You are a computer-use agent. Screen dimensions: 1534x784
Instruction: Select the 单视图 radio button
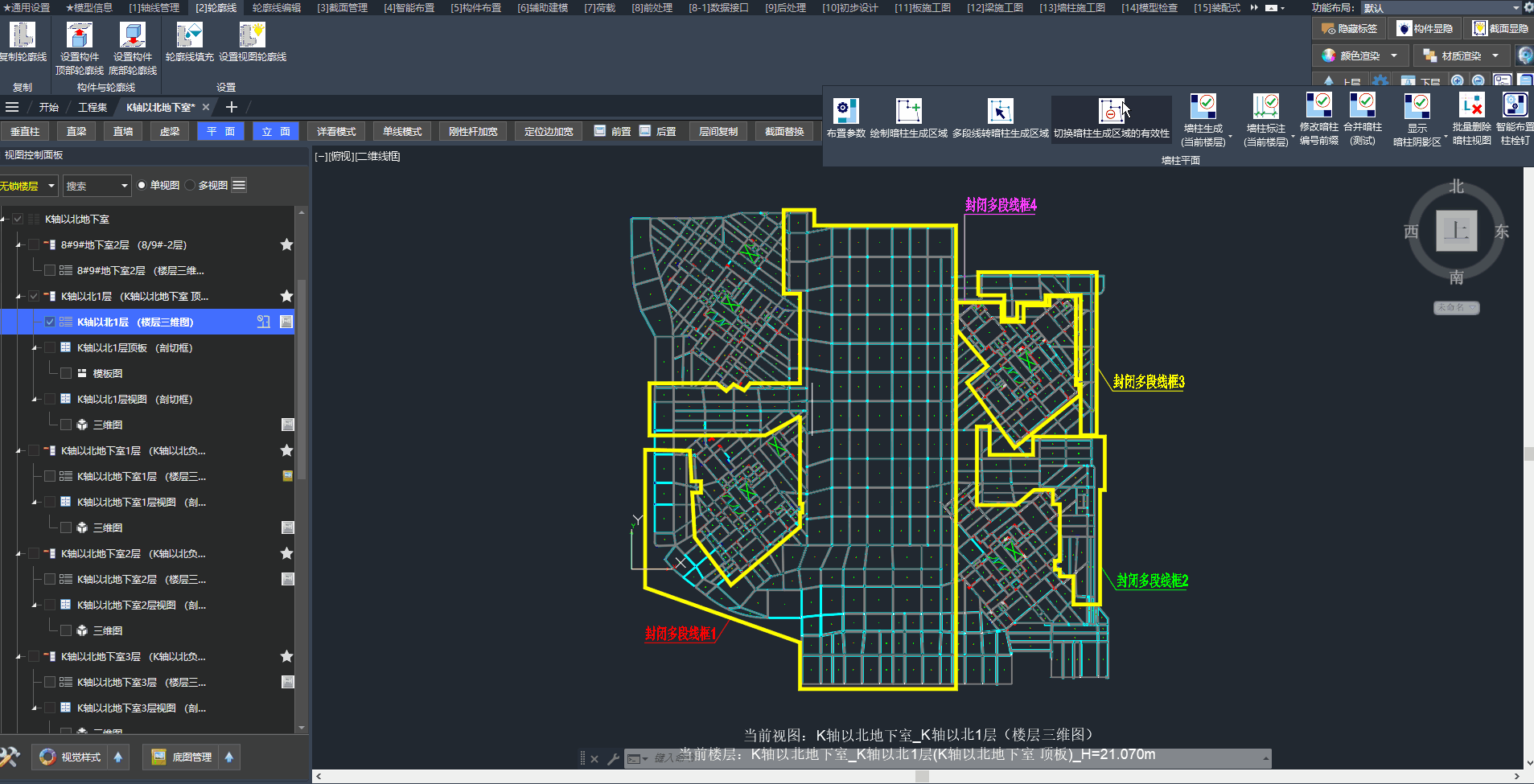pos(142,186)
